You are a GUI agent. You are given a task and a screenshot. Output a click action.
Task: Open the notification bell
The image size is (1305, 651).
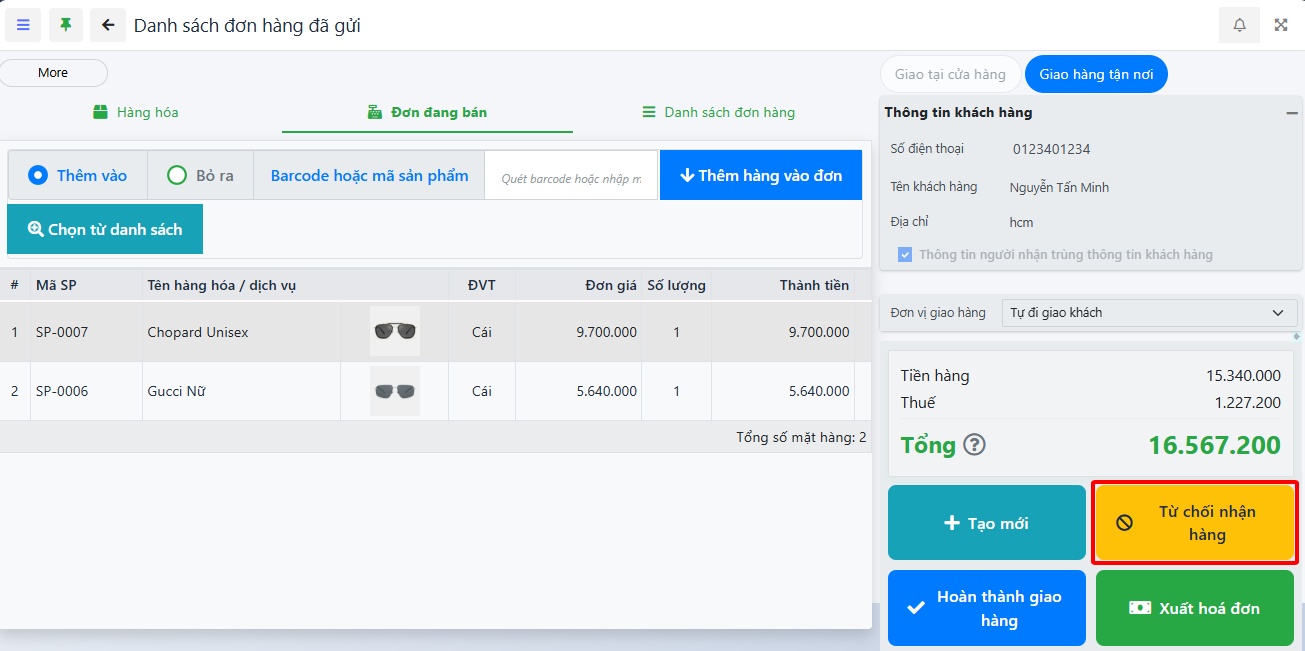point(1239,25)
